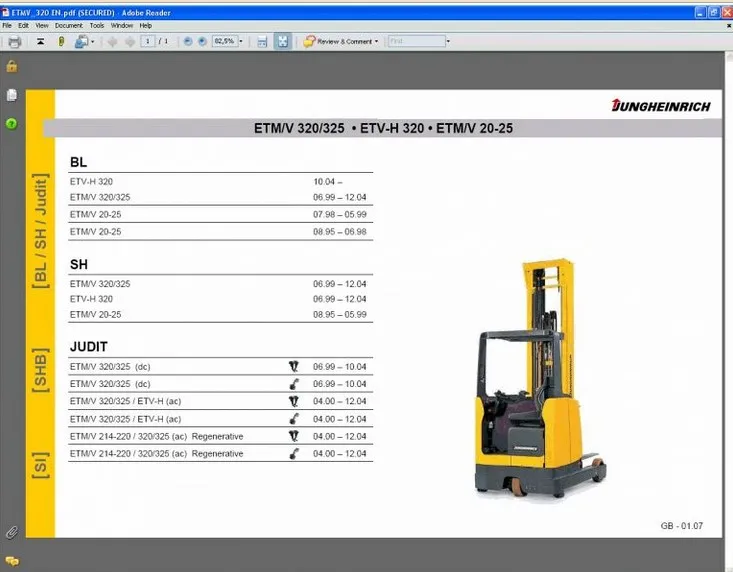733x572 pixels.
Task: Click the reach truck forklift image
Action: click(x=540, y=377)
